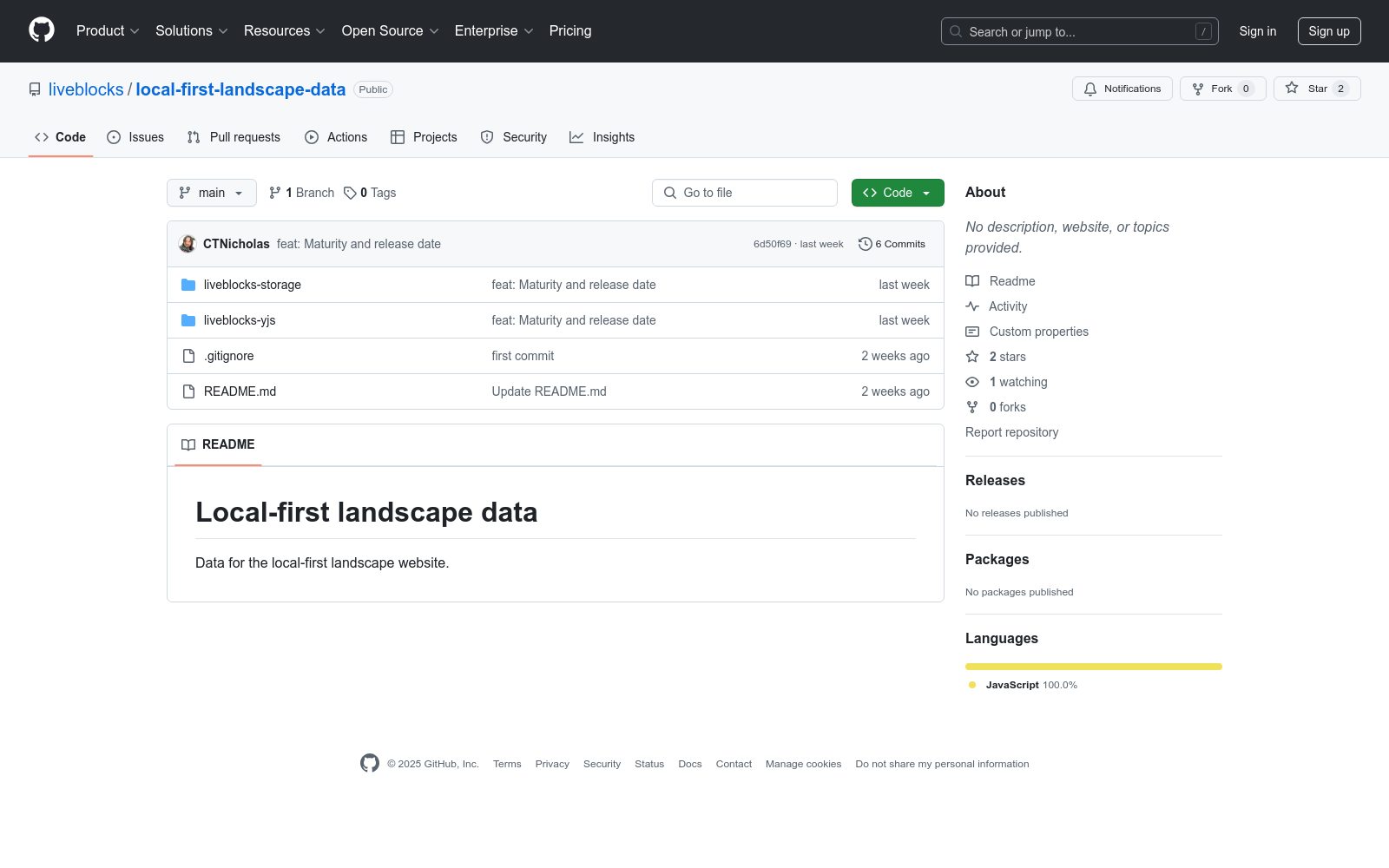Viewport: 1389px width, 868px height.
Task: Click commit hash 6d50f69
Action: pyautogui.click(x=773, y=244)
